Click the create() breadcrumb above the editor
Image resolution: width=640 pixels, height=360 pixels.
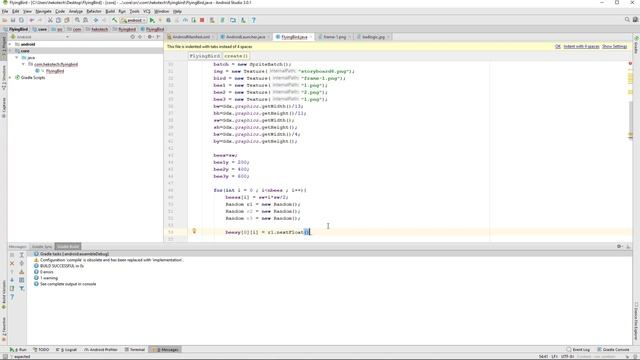pos(236,56)
